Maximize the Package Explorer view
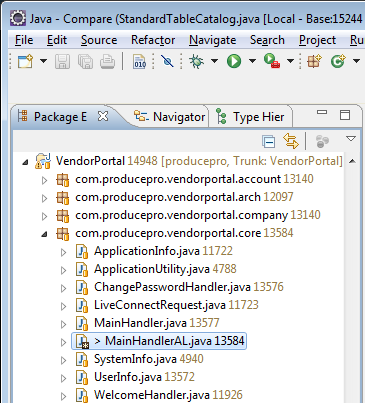 pos(345,115)
